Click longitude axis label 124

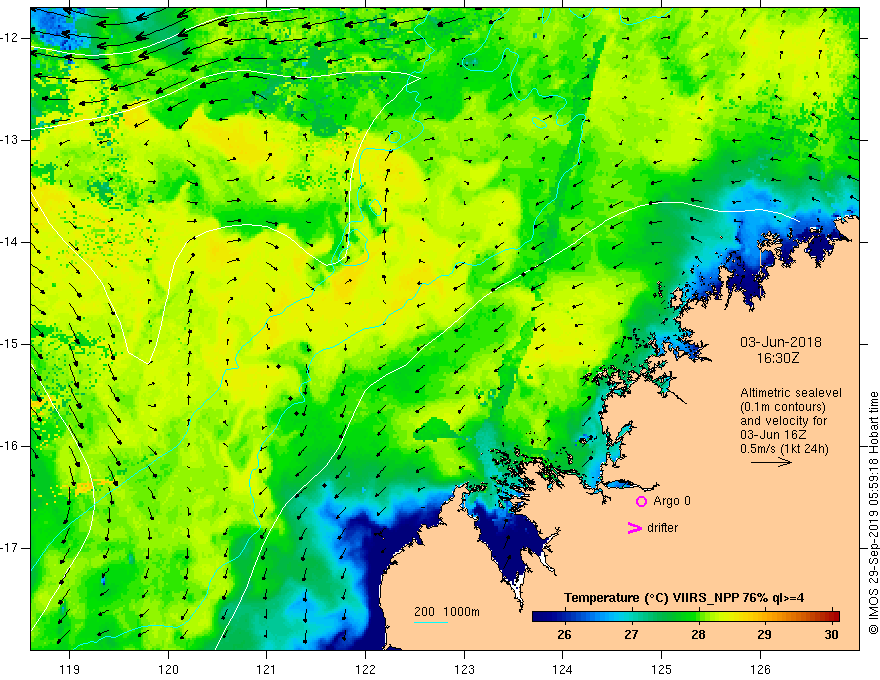coord(563,669)
